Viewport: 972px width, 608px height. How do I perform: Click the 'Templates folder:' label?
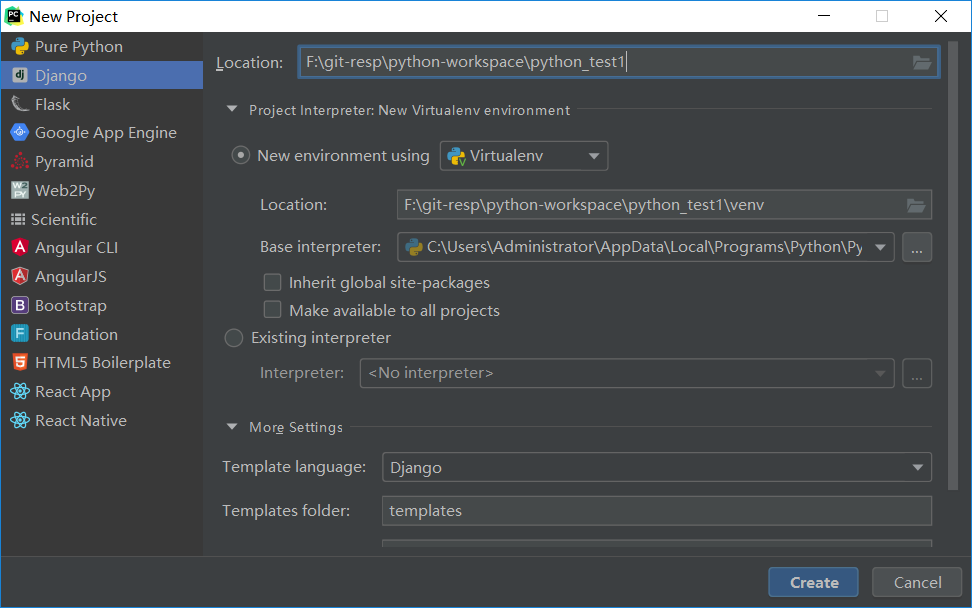286,511
